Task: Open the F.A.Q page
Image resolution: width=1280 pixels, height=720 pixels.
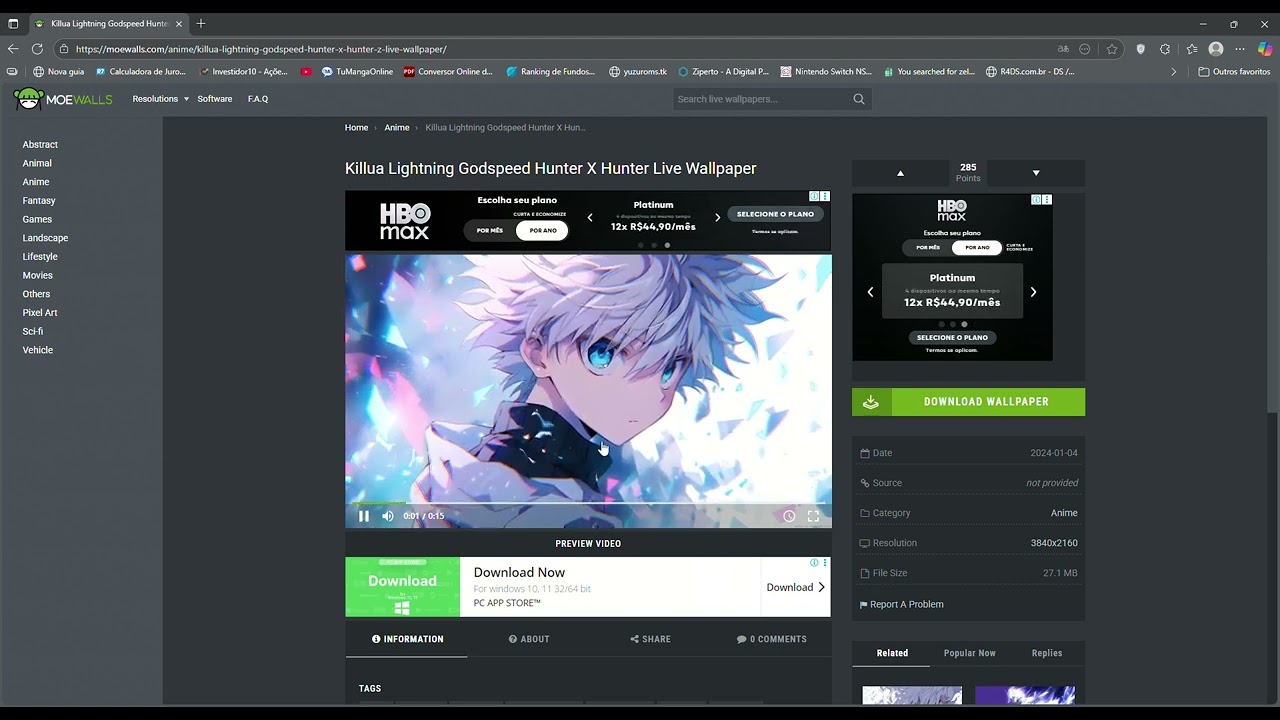Action: coord(258,99)
